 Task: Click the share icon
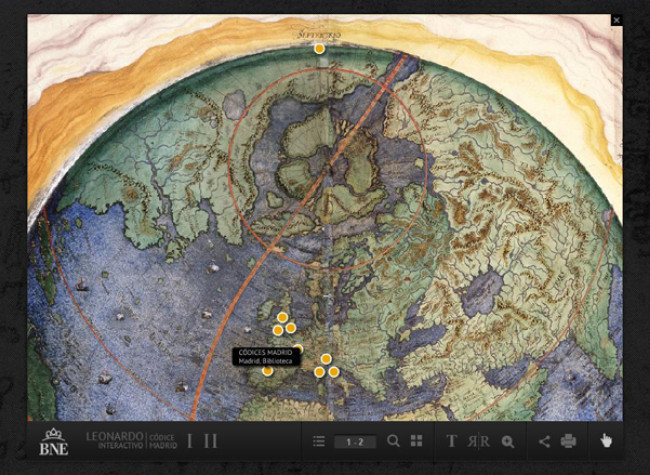[544, 441]
